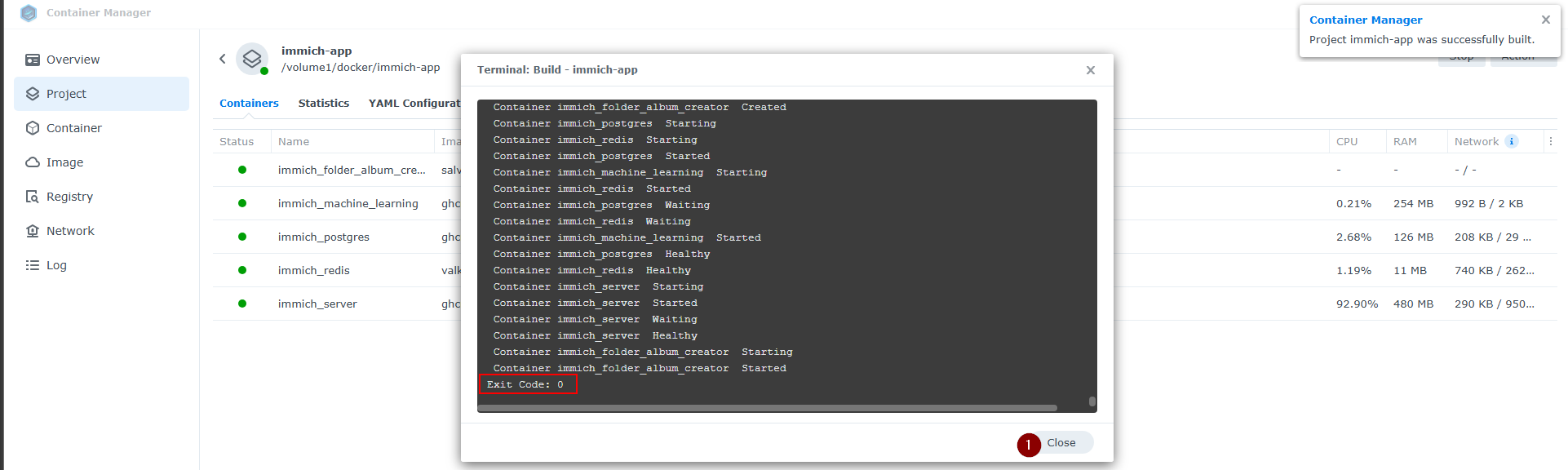Close the Terminal Build dialog with X
This screenshot has width=1568, height=470.
(x=1090, y=70)
